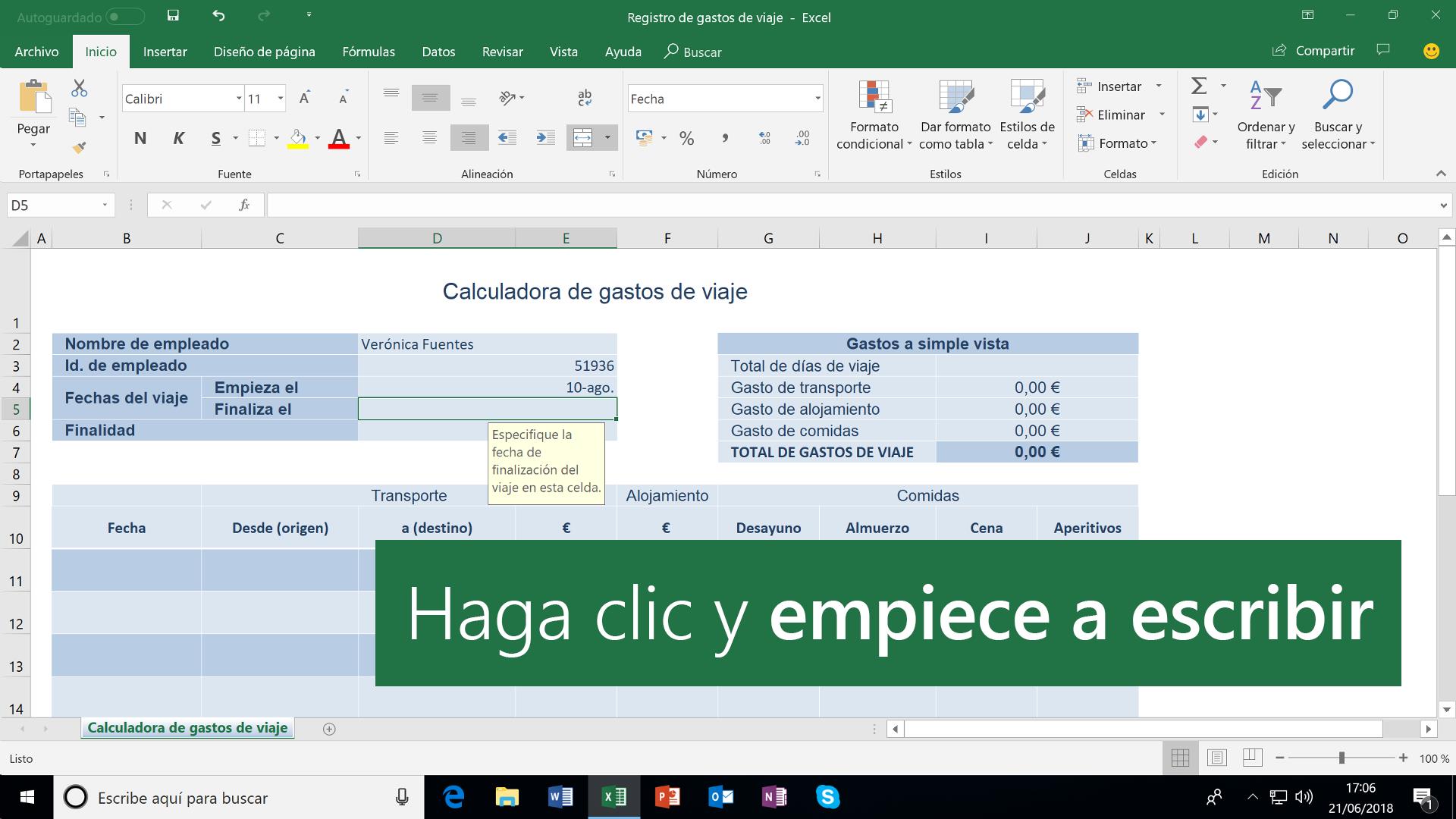Open the PowerPoint icon on the taskbar
This screenshot has width=1456, height=819.
click(x=667, y=797)
